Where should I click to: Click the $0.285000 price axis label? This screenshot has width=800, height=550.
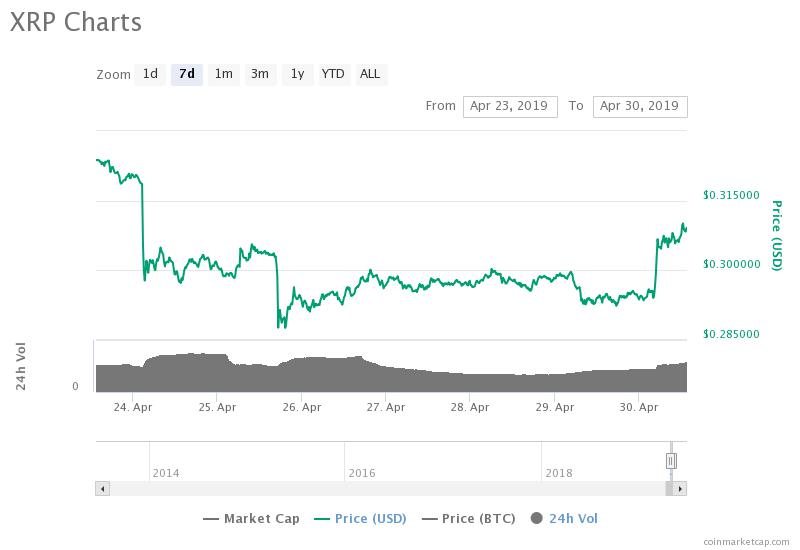point(731,334)
